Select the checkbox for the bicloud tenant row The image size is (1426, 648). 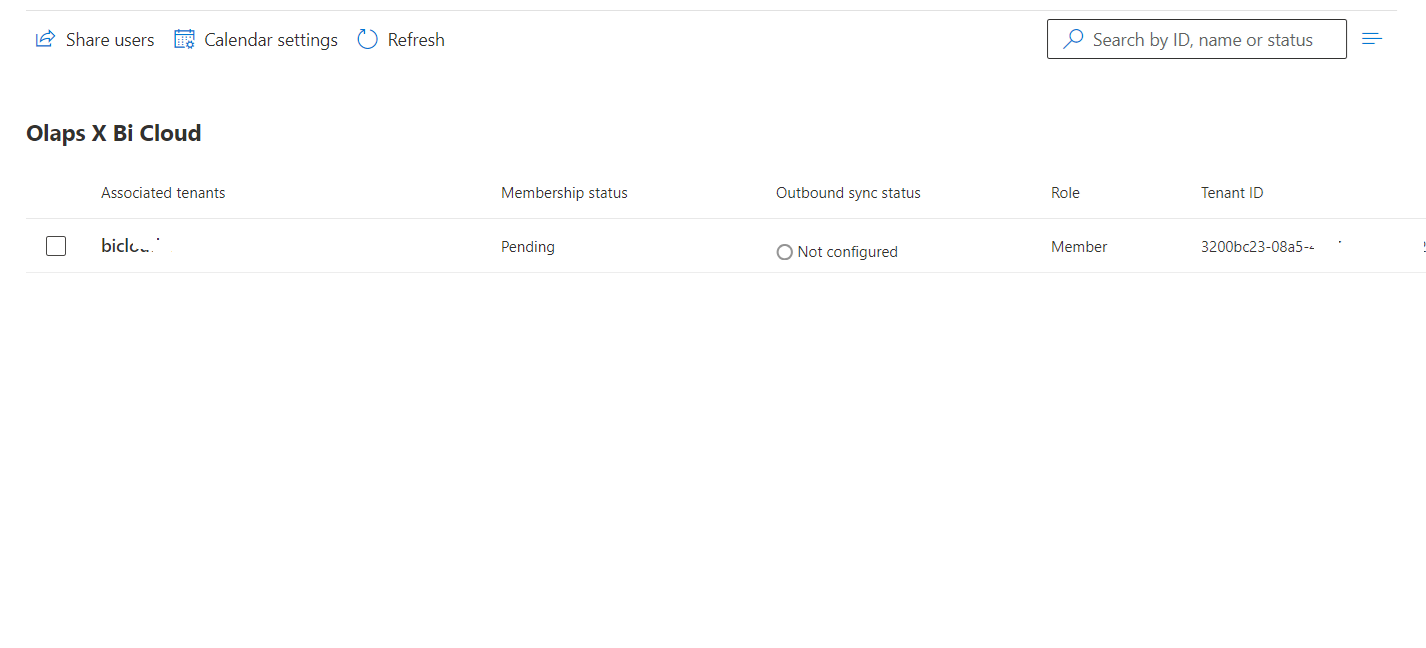pyautogui.click(x=56, y=245)
